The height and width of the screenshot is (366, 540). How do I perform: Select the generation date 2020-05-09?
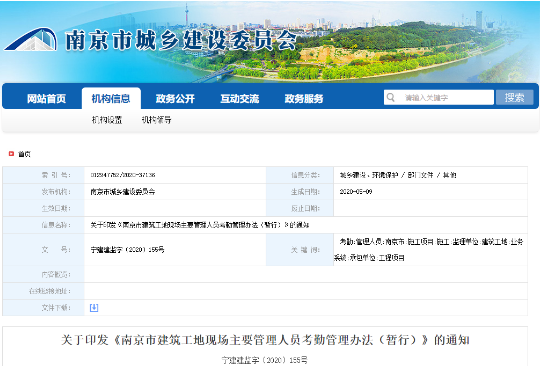[x=356, y=191]
